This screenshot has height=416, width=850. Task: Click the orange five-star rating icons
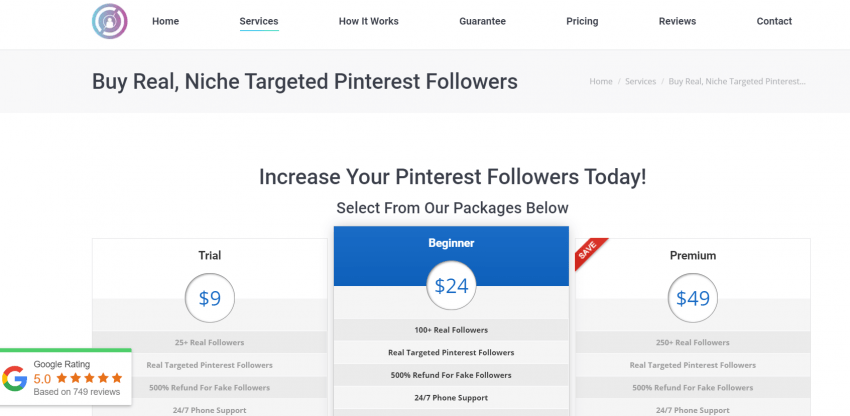point(89,378)
